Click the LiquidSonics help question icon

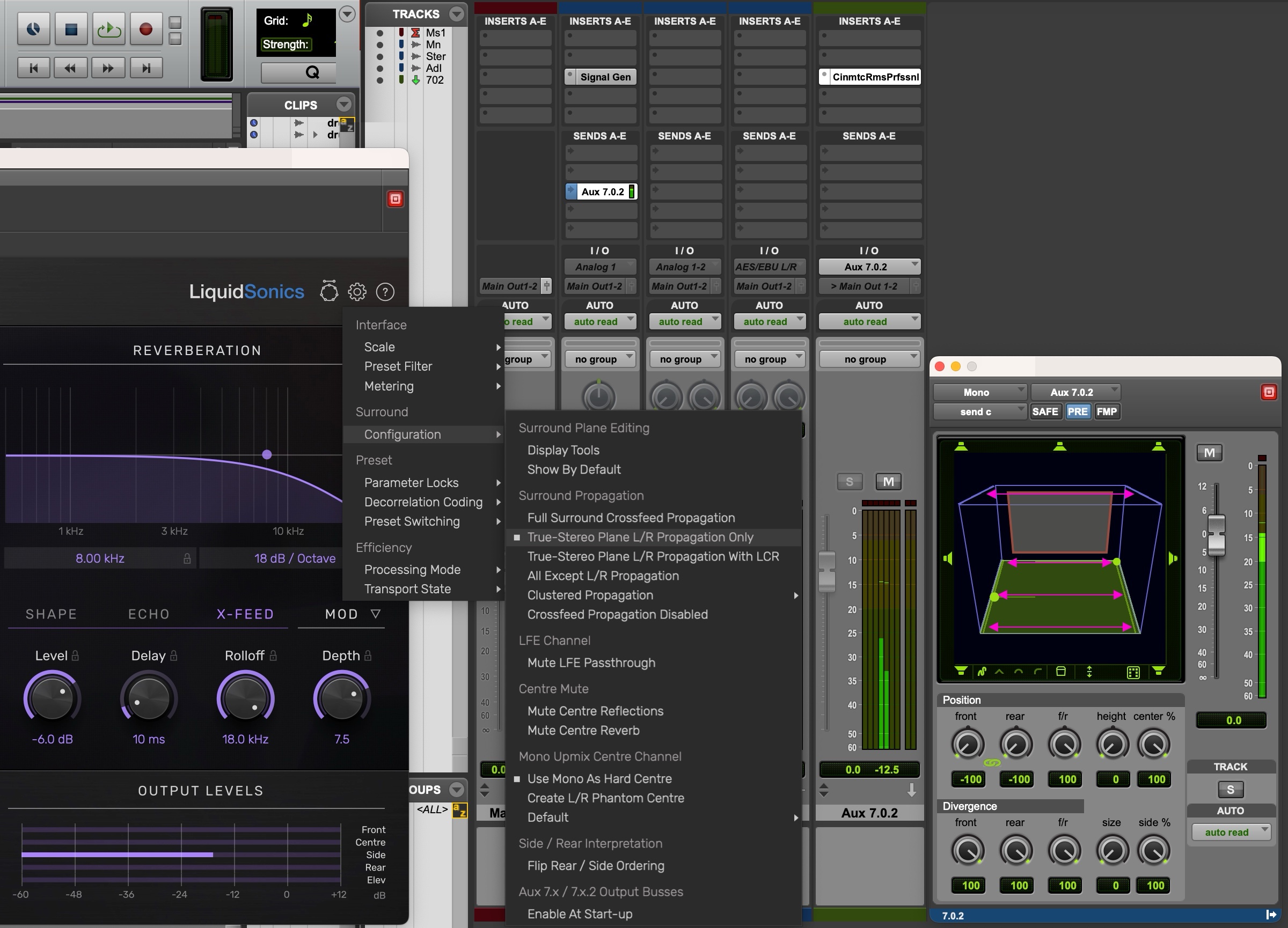point(385,292)
